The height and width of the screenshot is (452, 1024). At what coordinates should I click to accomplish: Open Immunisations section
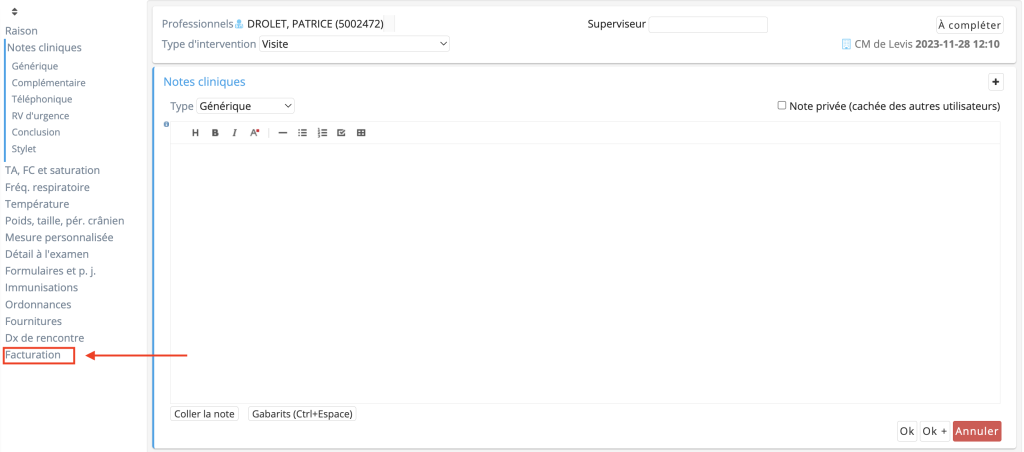pos(42,287)
